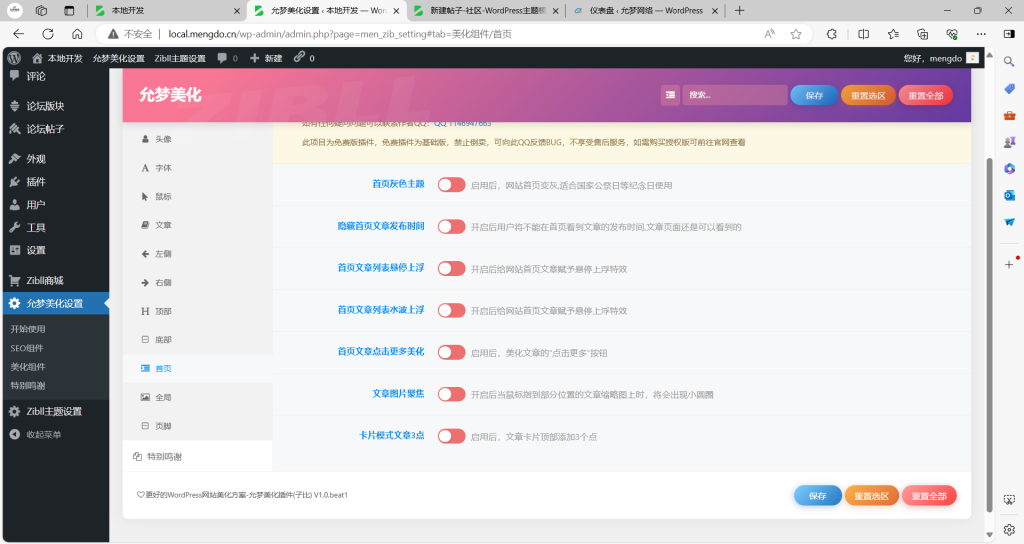Open Outlook icon in Edge sidebar
The image size is (1024, 544).
[1009, 195]
